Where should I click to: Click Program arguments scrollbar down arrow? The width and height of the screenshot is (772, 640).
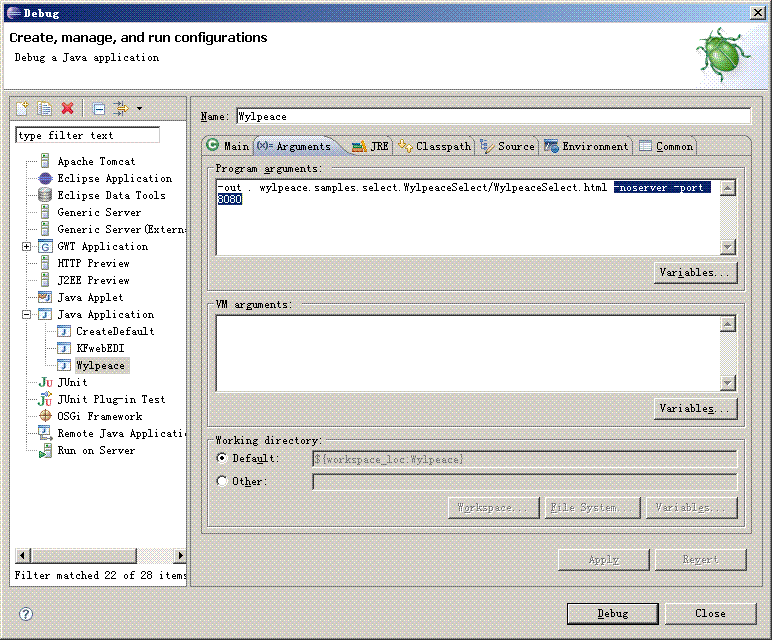tap(728, 247)
